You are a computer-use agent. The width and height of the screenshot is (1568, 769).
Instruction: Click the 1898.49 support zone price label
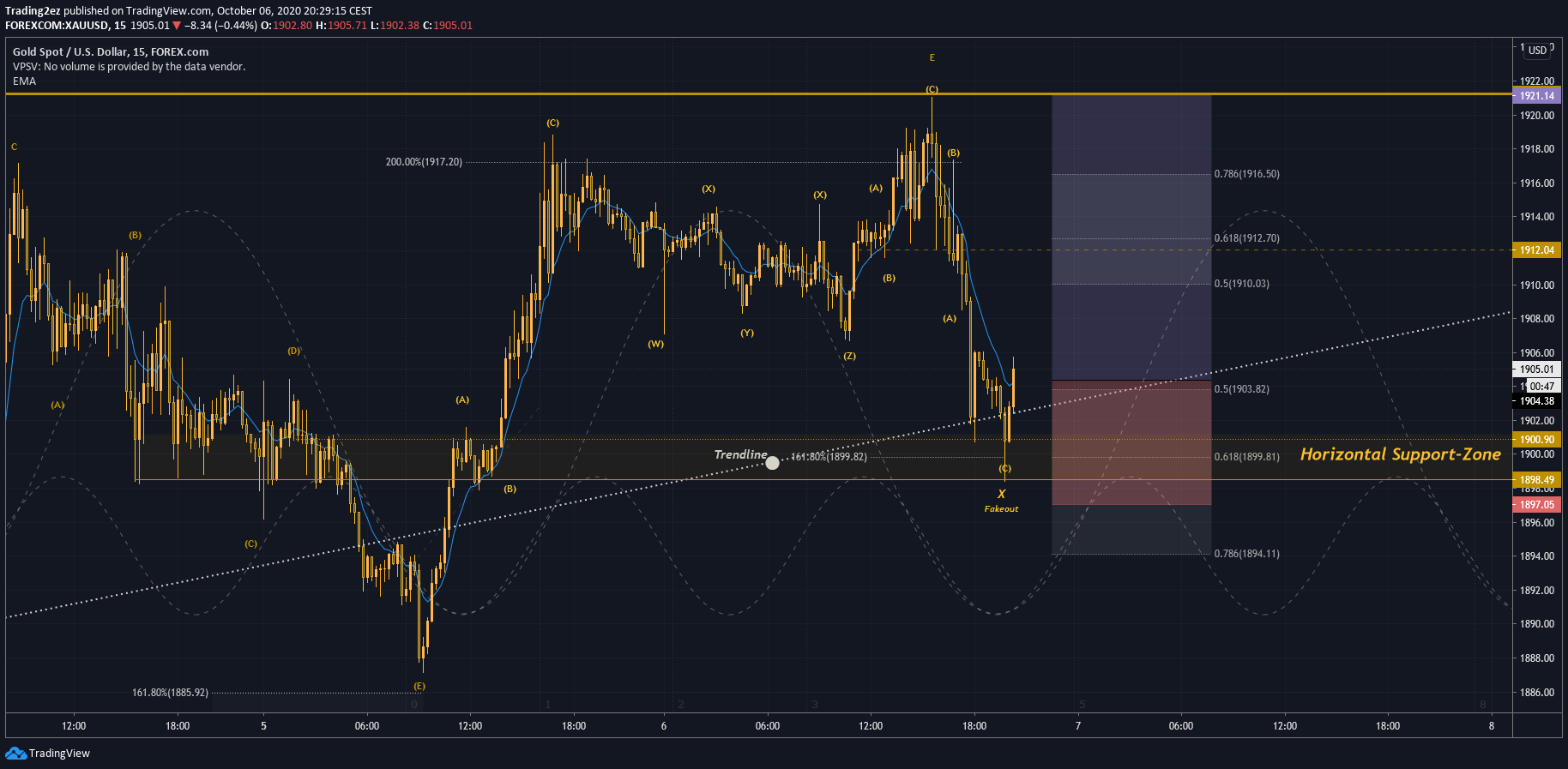pos(1537,480)
